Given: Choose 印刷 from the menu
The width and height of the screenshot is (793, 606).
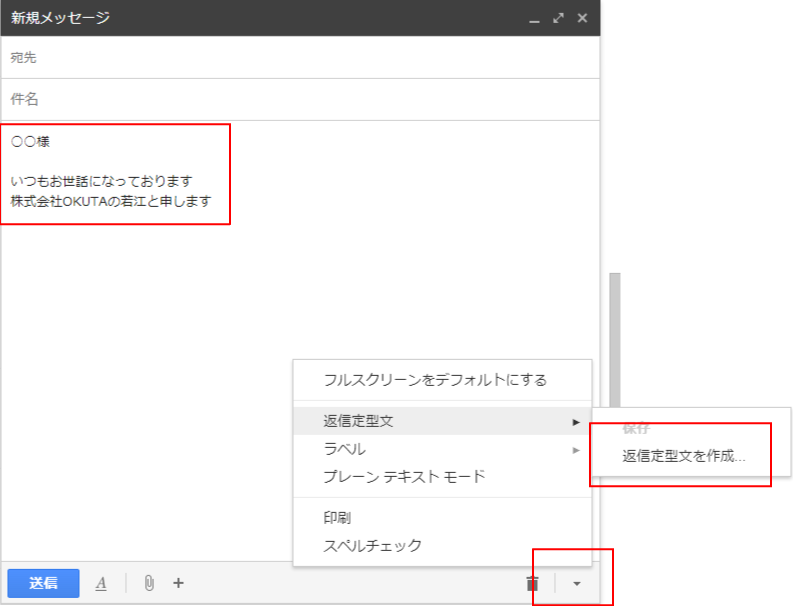Looking at the screenshot, I should click(337, 518).
